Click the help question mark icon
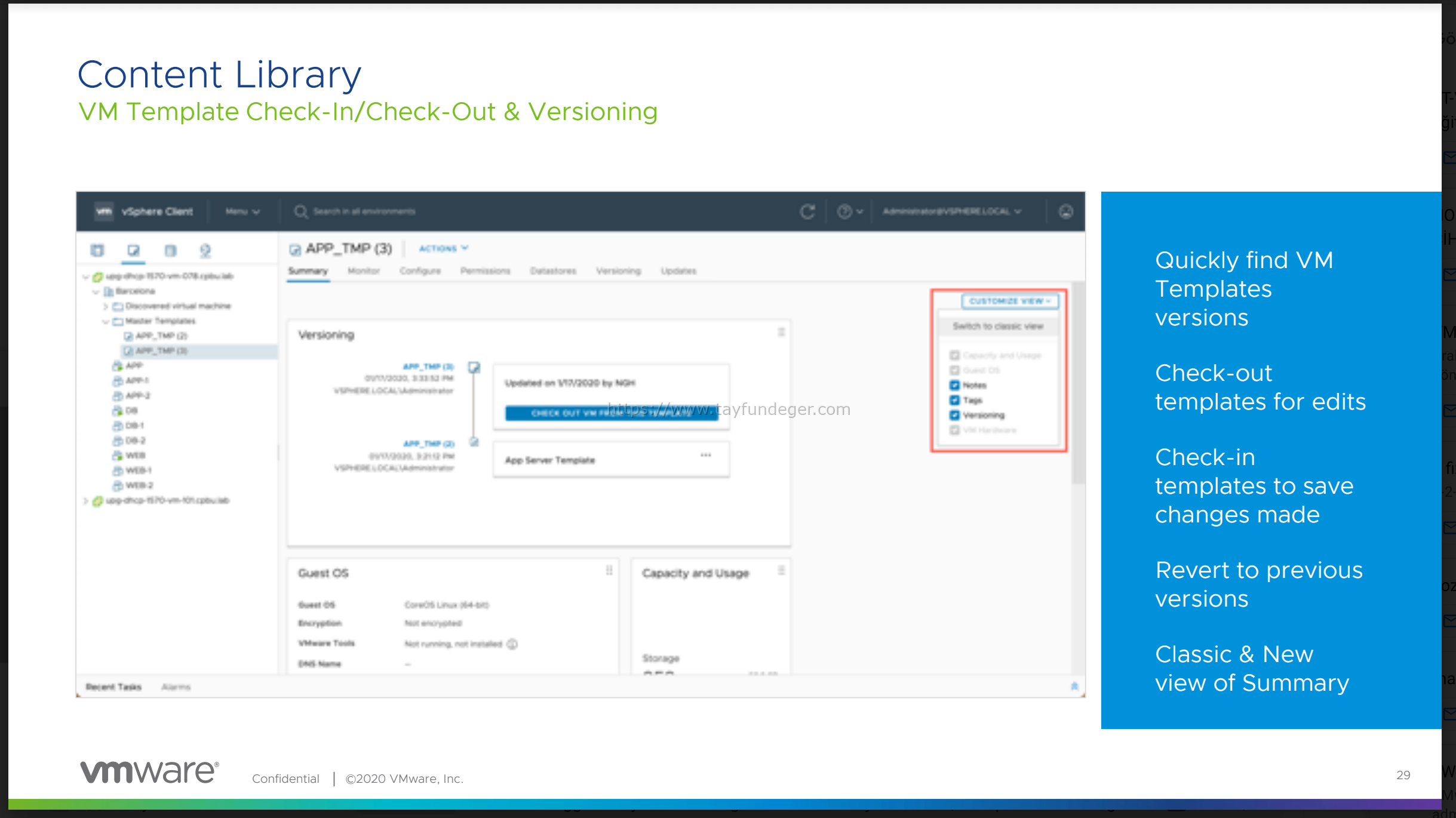 [x=844, y=211]
